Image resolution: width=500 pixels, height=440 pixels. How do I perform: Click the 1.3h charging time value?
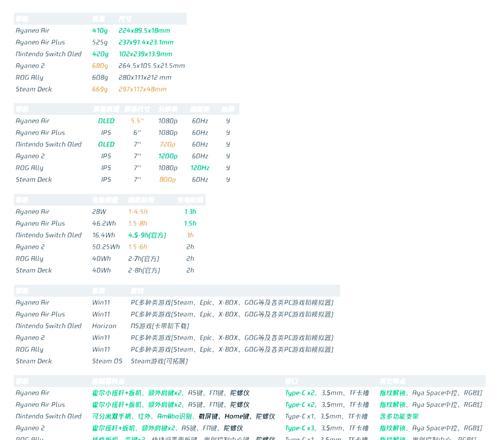pyautogui.click(x=190, y=212)
